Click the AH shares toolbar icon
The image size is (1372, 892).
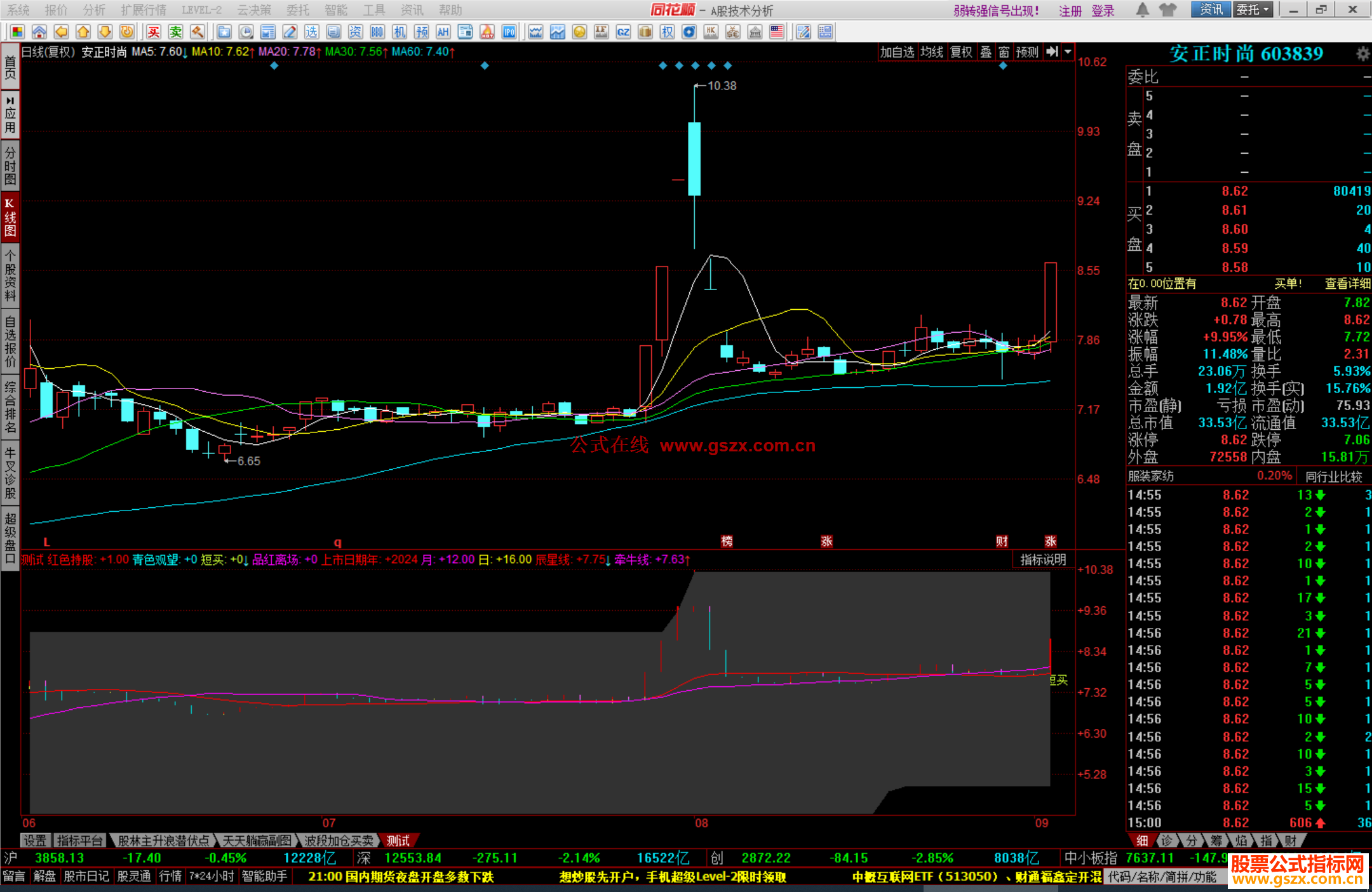pos(443,32)
